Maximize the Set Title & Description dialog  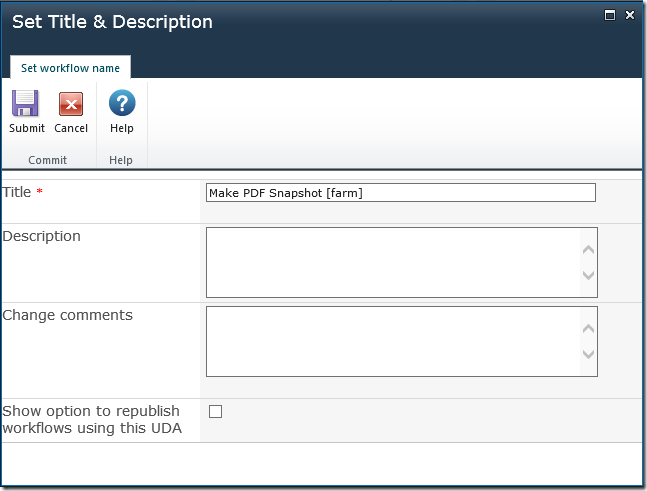(609, 15)
